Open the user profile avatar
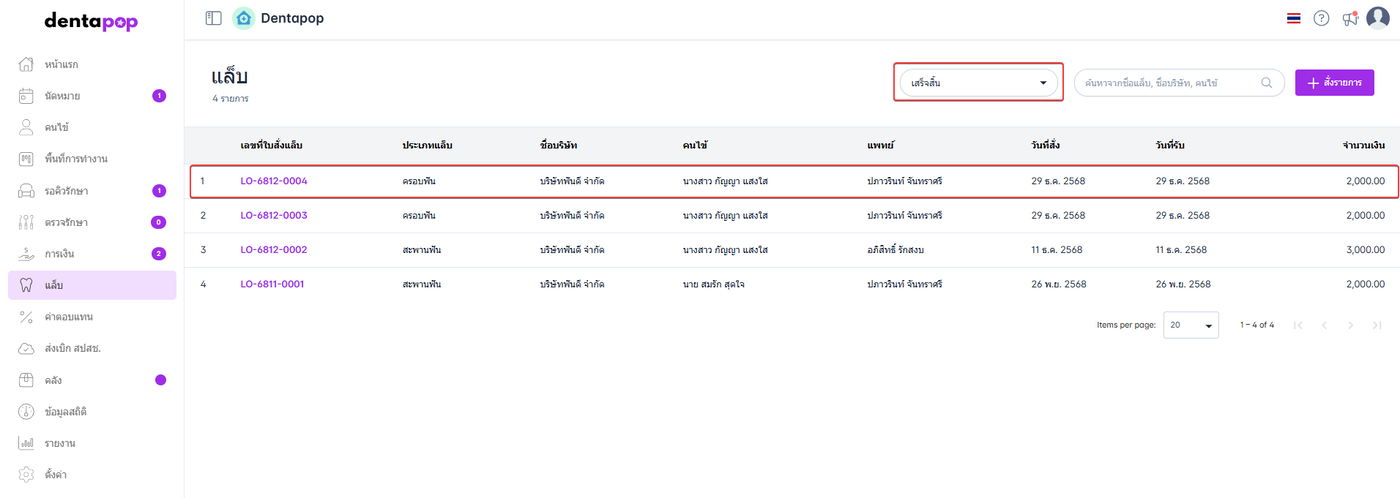The image size is (1400, 498). point(1378,18)
